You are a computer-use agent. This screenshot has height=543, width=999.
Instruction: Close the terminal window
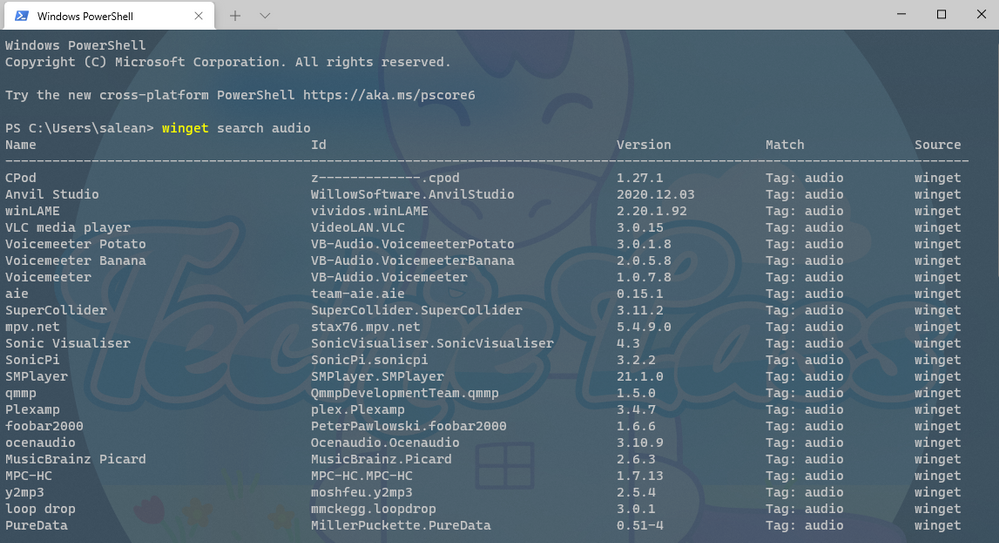tap(981, 14)
